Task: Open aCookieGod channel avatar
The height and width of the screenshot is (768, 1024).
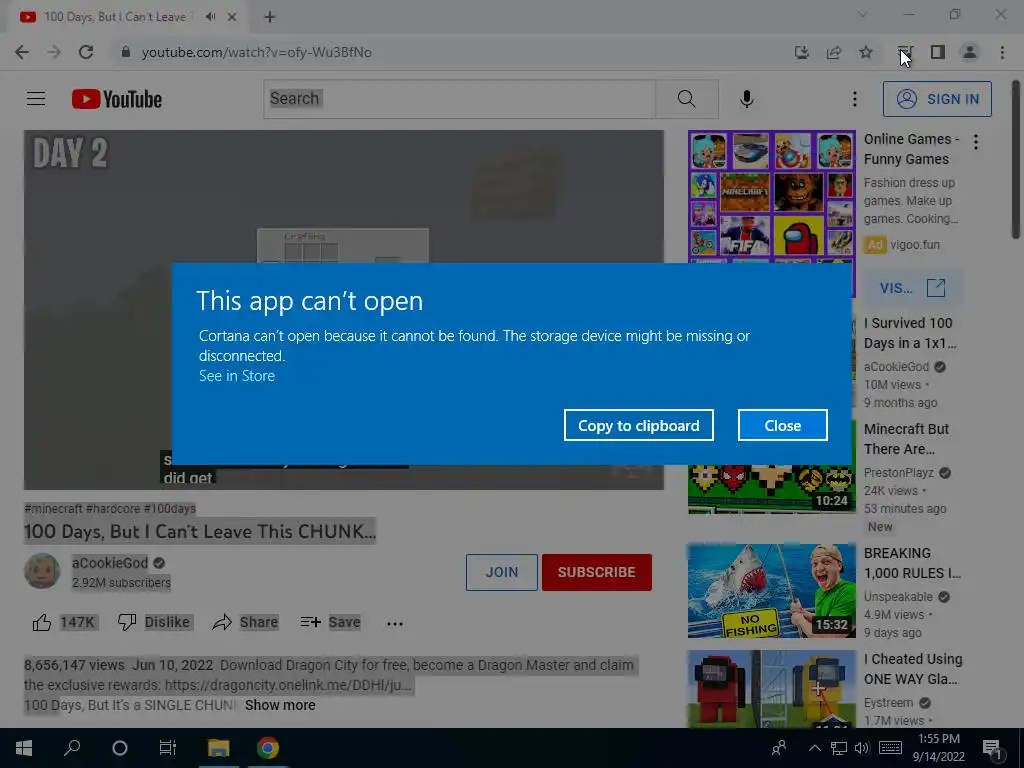Action: 42,571
